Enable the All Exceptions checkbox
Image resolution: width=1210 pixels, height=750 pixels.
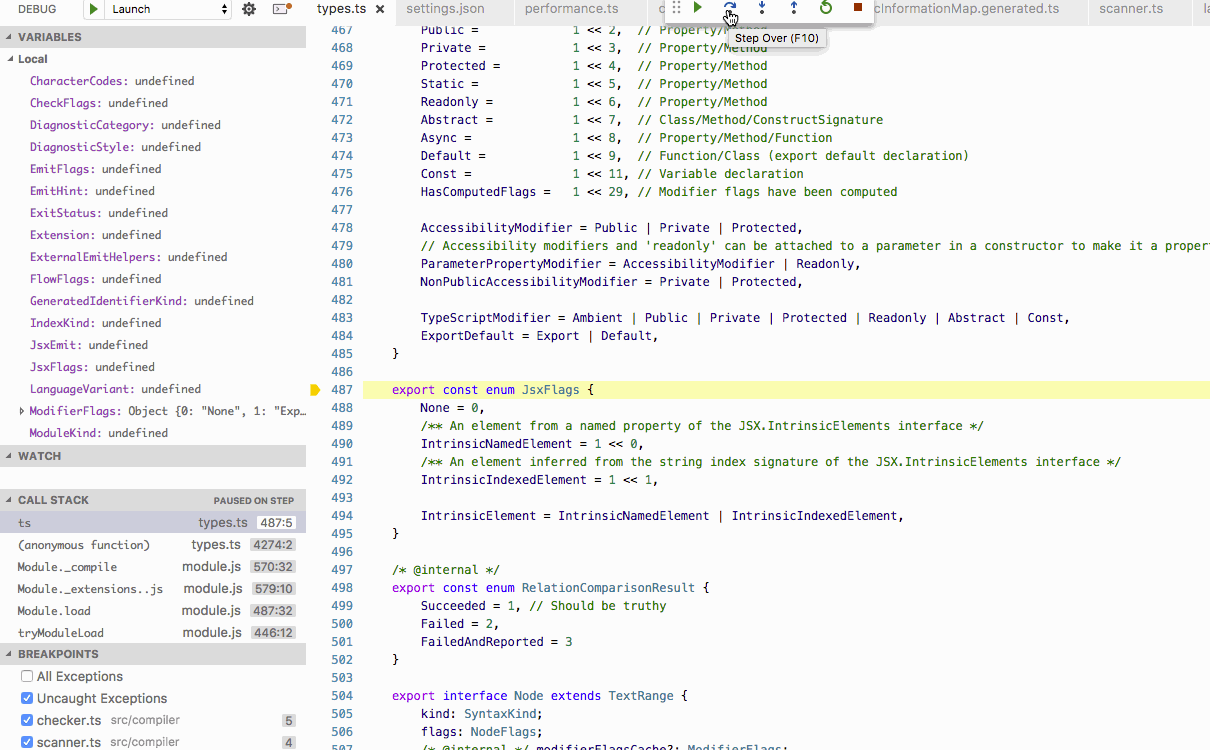27,677
